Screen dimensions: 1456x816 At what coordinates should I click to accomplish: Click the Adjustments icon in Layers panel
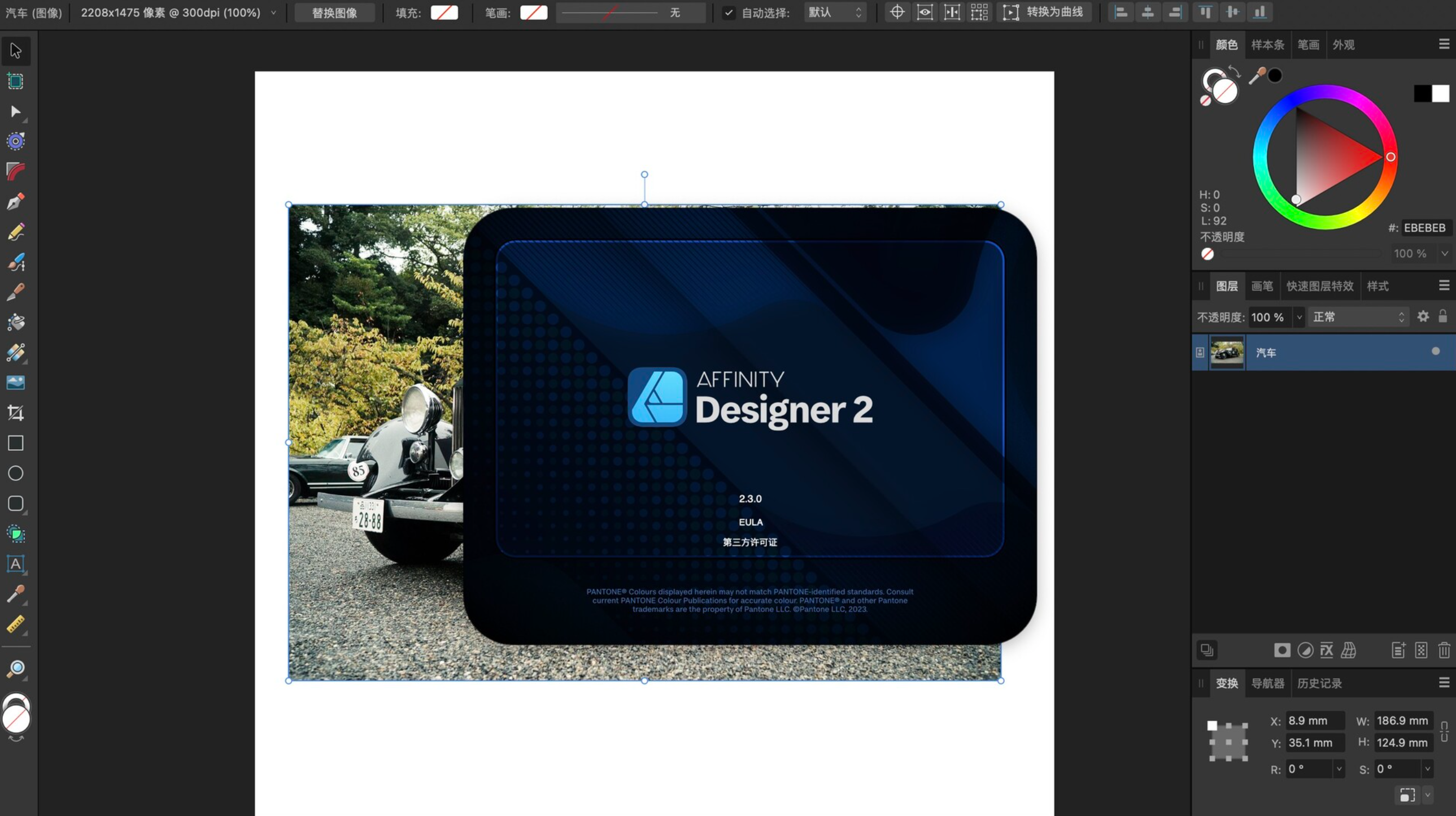pos(1305,650)
